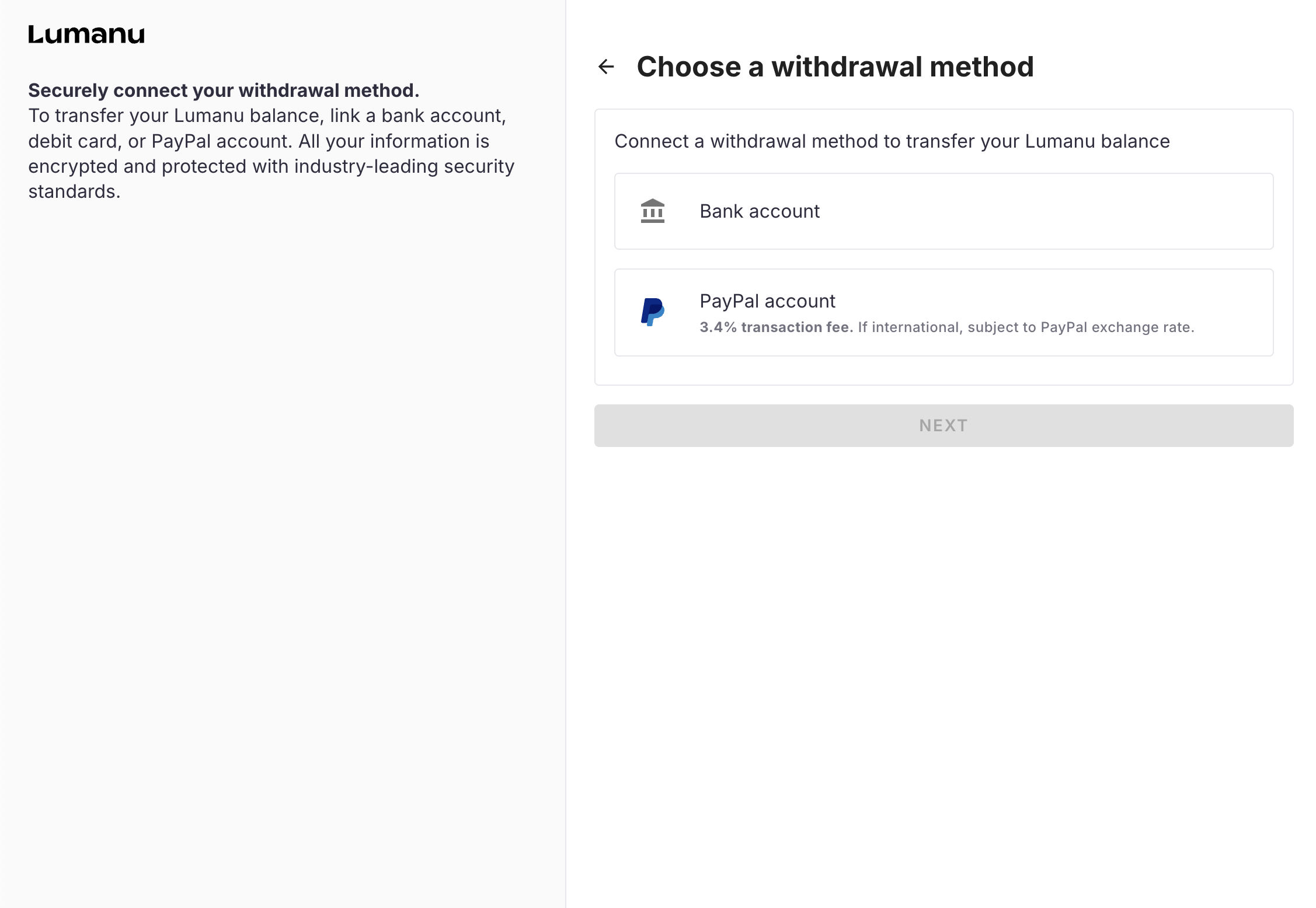Choose the PayPal account withdrawal option
Screen dimensions: 1316x908
pos(943,312)
